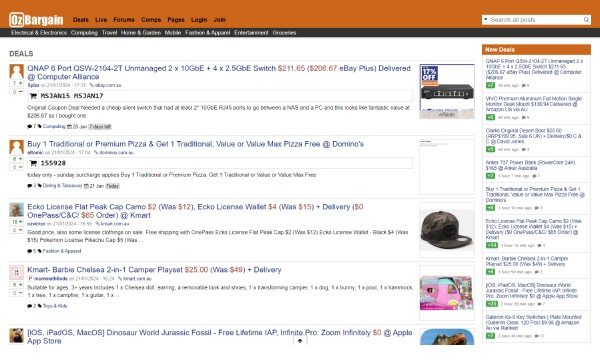Viewport: 600px width, 360px height.
Task: Open Anker 727 Power Bank sidebar deal
Action: (x=530, y=165)
